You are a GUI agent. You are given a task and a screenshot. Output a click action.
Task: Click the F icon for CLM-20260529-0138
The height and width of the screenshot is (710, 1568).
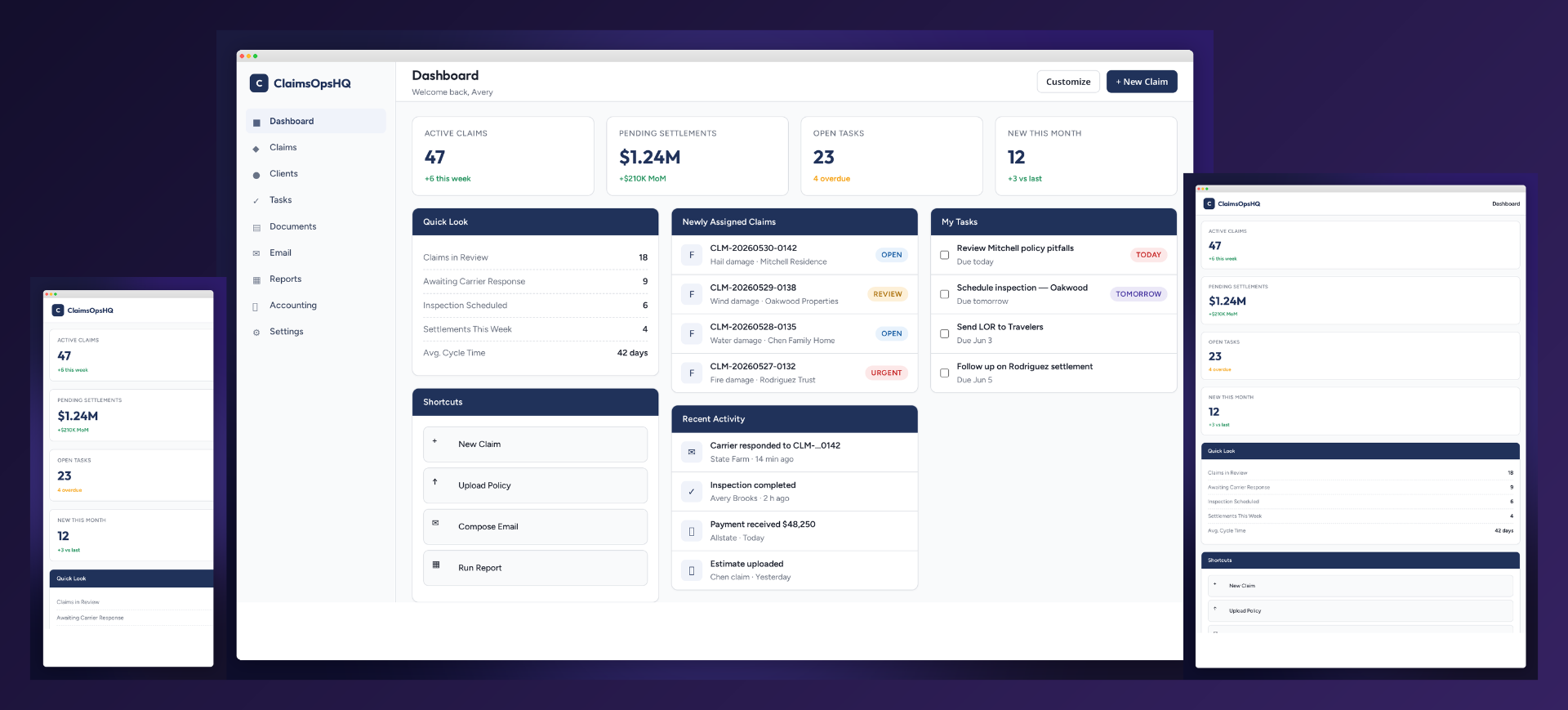(x=692, y=294)
